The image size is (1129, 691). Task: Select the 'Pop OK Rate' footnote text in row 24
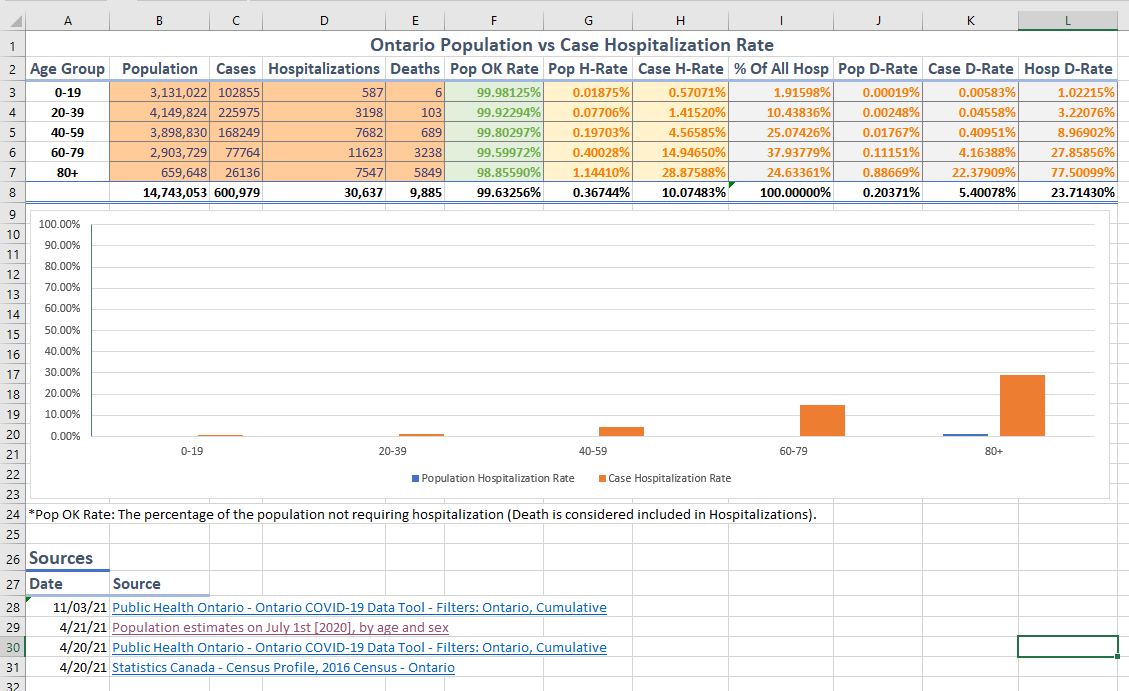pos(422,515)
